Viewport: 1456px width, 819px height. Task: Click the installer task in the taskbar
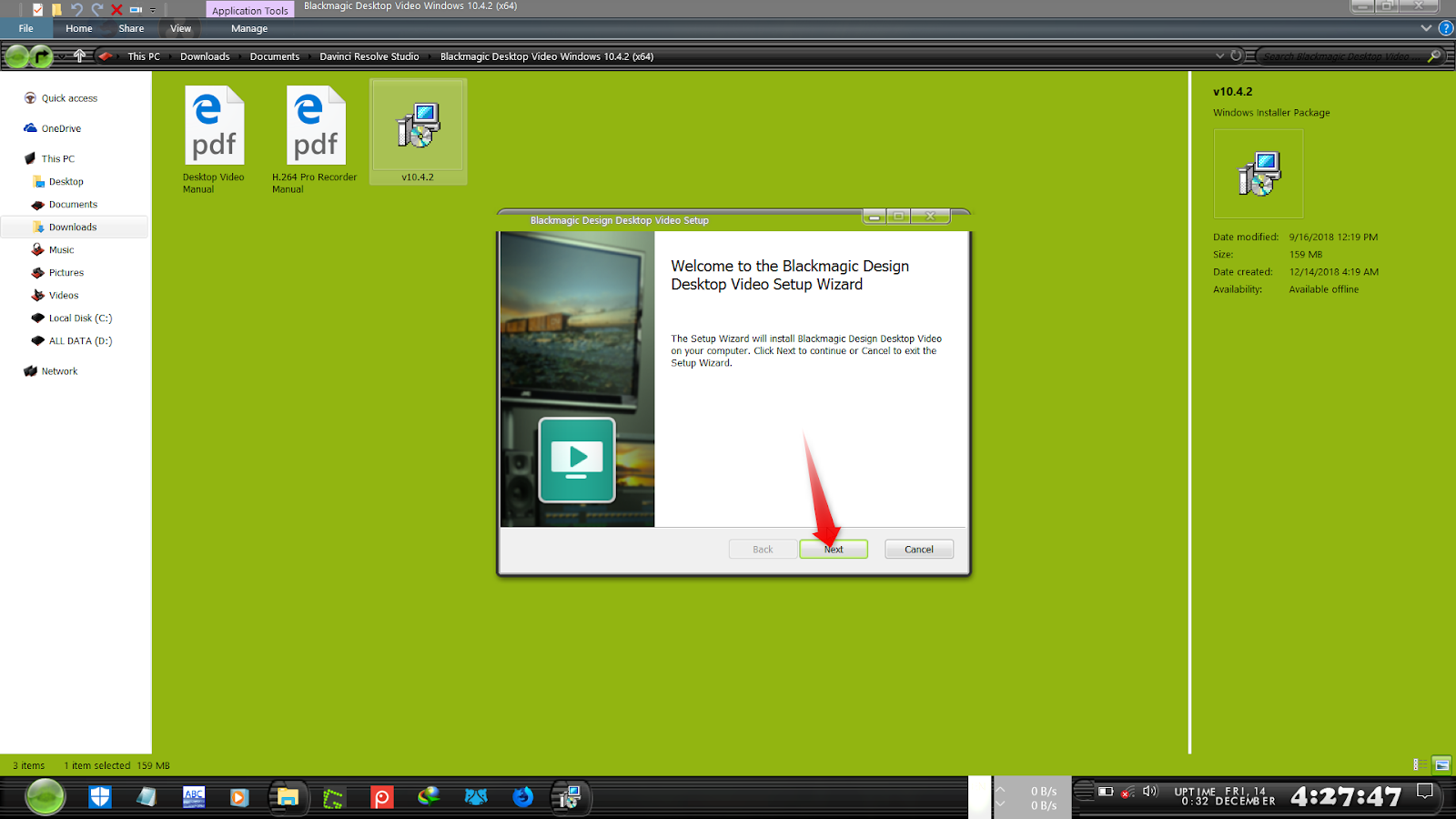pyautogui.click(x=570, y=797)
